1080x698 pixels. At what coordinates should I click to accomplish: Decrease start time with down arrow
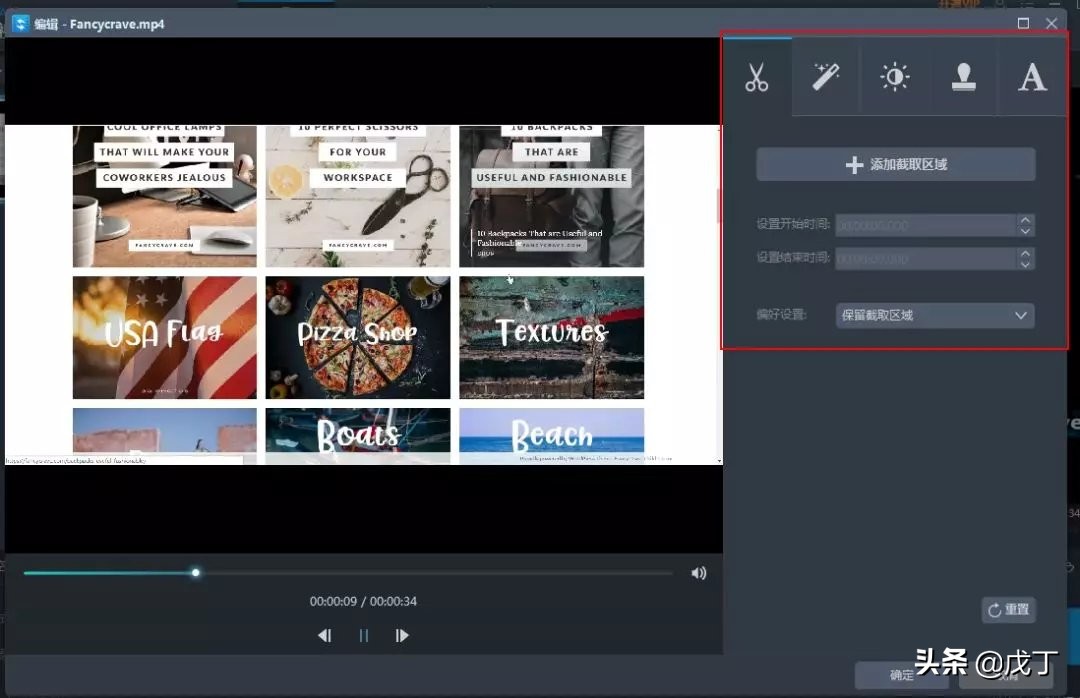tap(1026, 232)
